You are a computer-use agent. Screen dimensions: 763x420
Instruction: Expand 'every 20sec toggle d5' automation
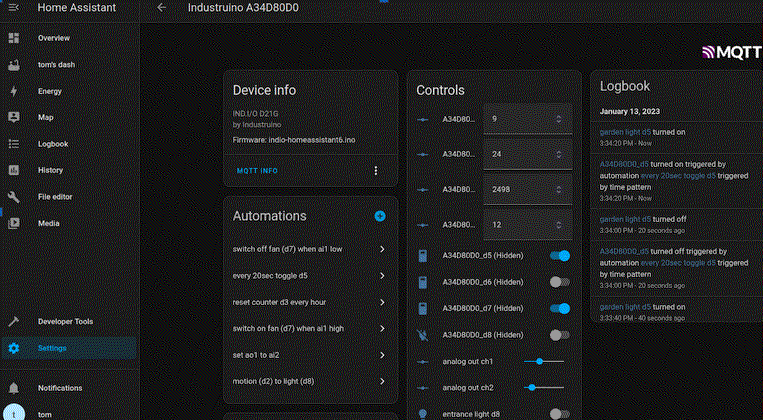(382, 275)
